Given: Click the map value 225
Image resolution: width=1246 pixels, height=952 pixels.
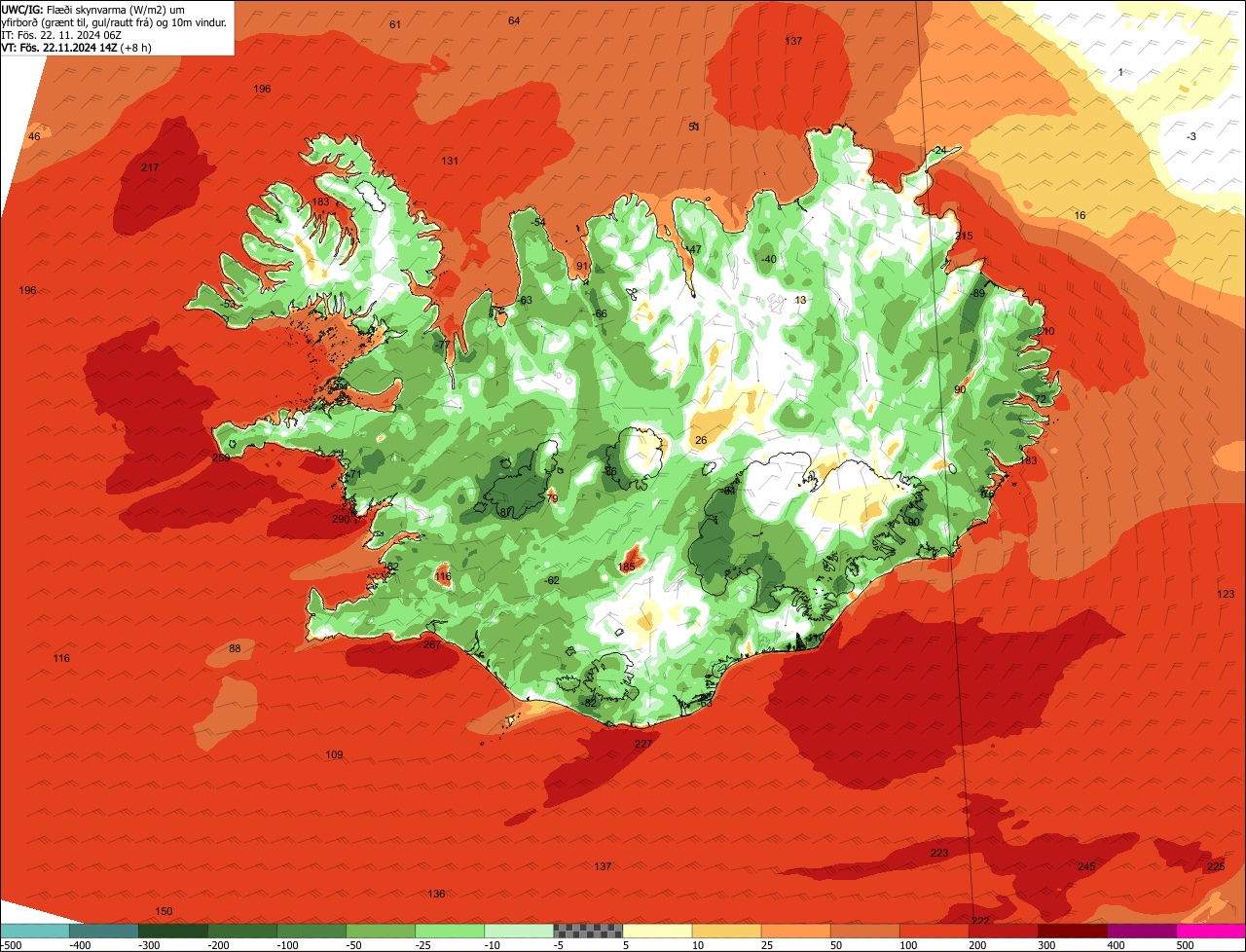Looking at the screenshot, I should point(1216,866).
